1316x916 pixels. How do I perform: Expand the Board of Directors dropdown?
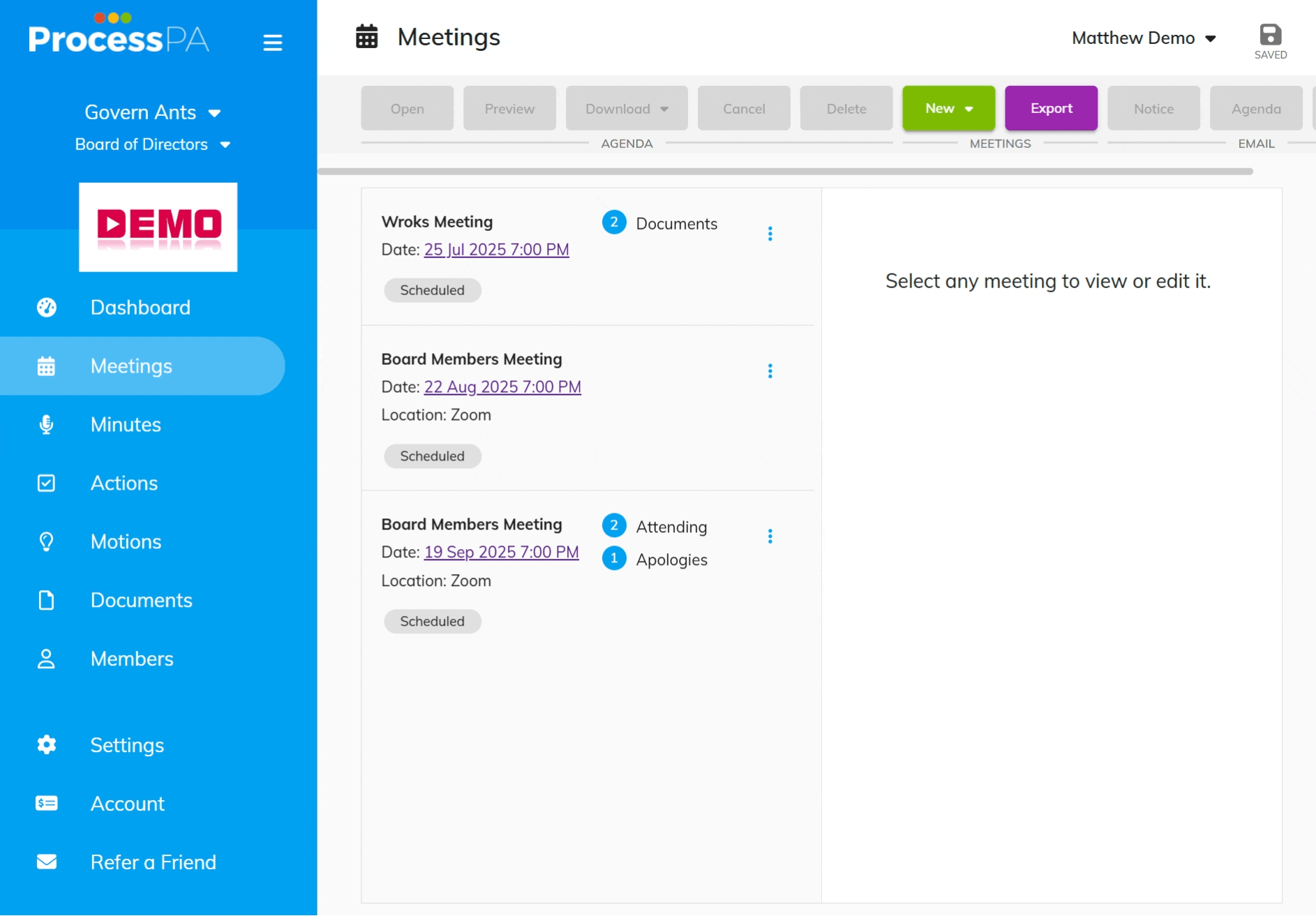[152, 144]
